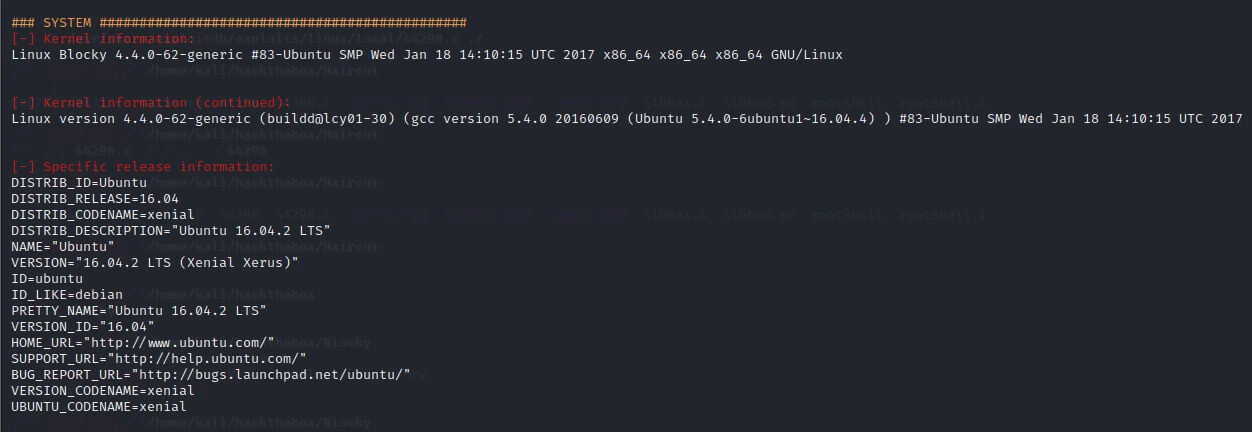The image size is (1252, 432).
Task: Open the help.ubuntu.com SUPPORT_URL link
Action: [x=207, y=358]
